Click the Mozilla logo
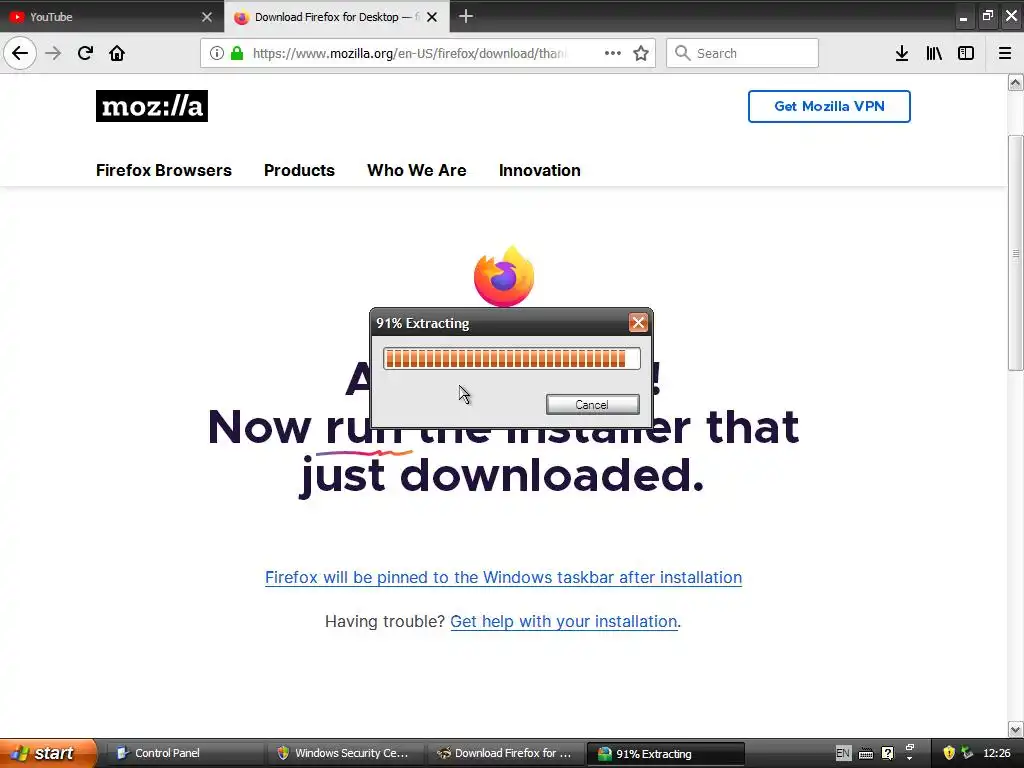This screenshot has width=1024, height=768. (152, 106)
